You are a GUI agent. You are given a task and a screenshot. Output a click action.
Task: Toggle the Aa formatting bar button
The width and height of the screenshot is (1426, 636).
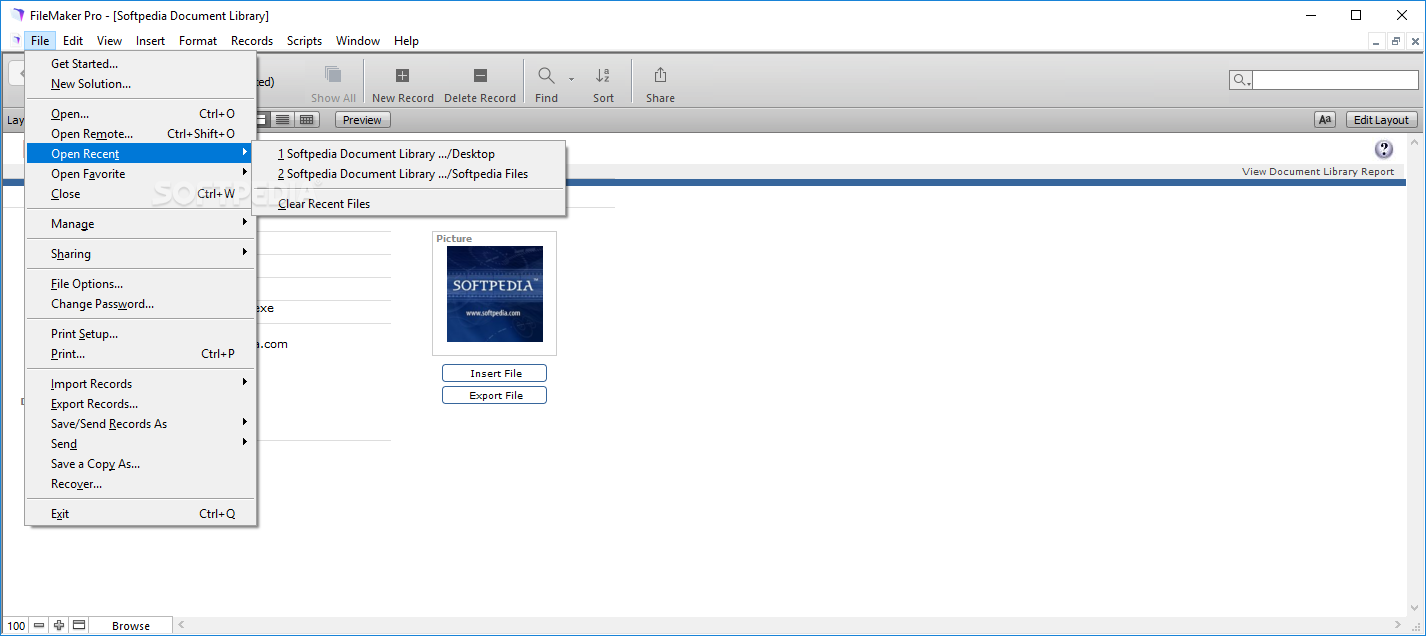pos(1325,120)
